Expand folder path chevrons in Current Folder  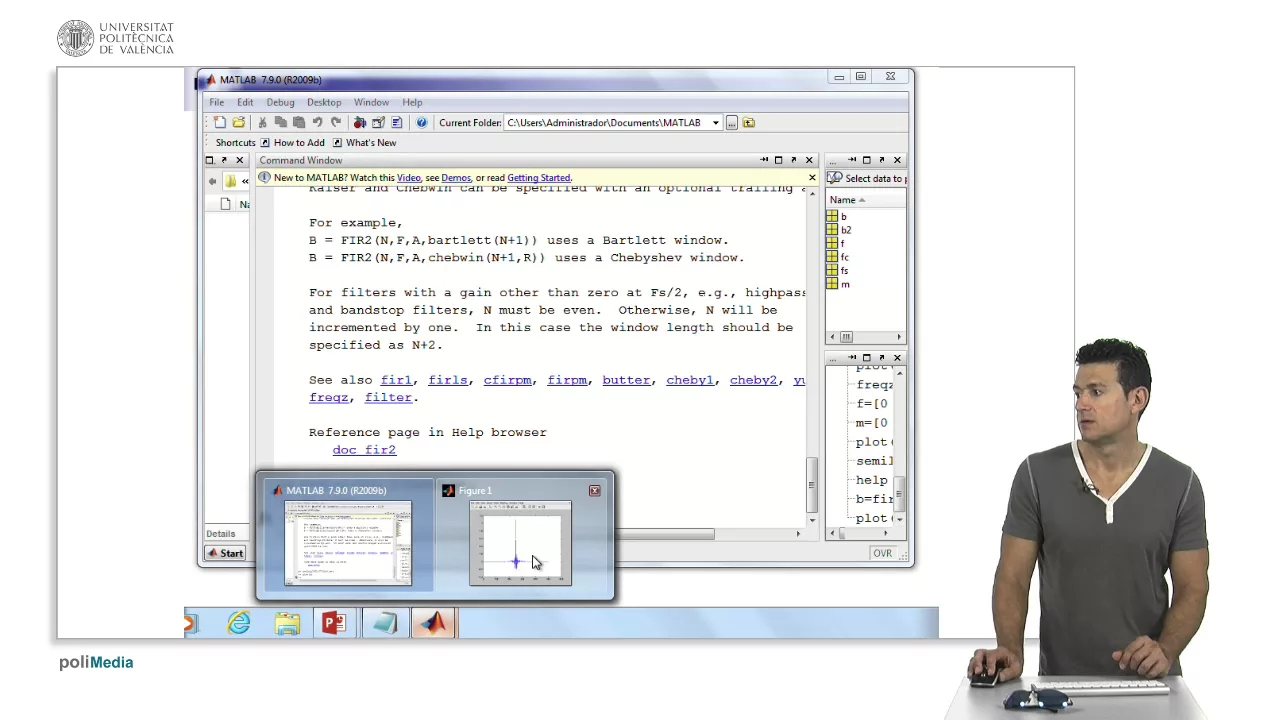[x=245, y=181]
